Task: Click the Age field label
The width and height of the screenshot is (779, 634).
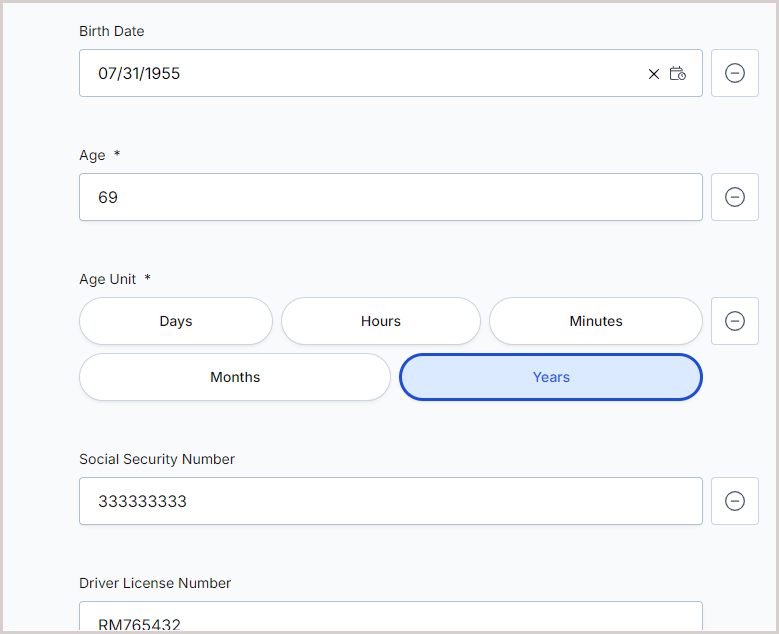Action: (92, 156)
